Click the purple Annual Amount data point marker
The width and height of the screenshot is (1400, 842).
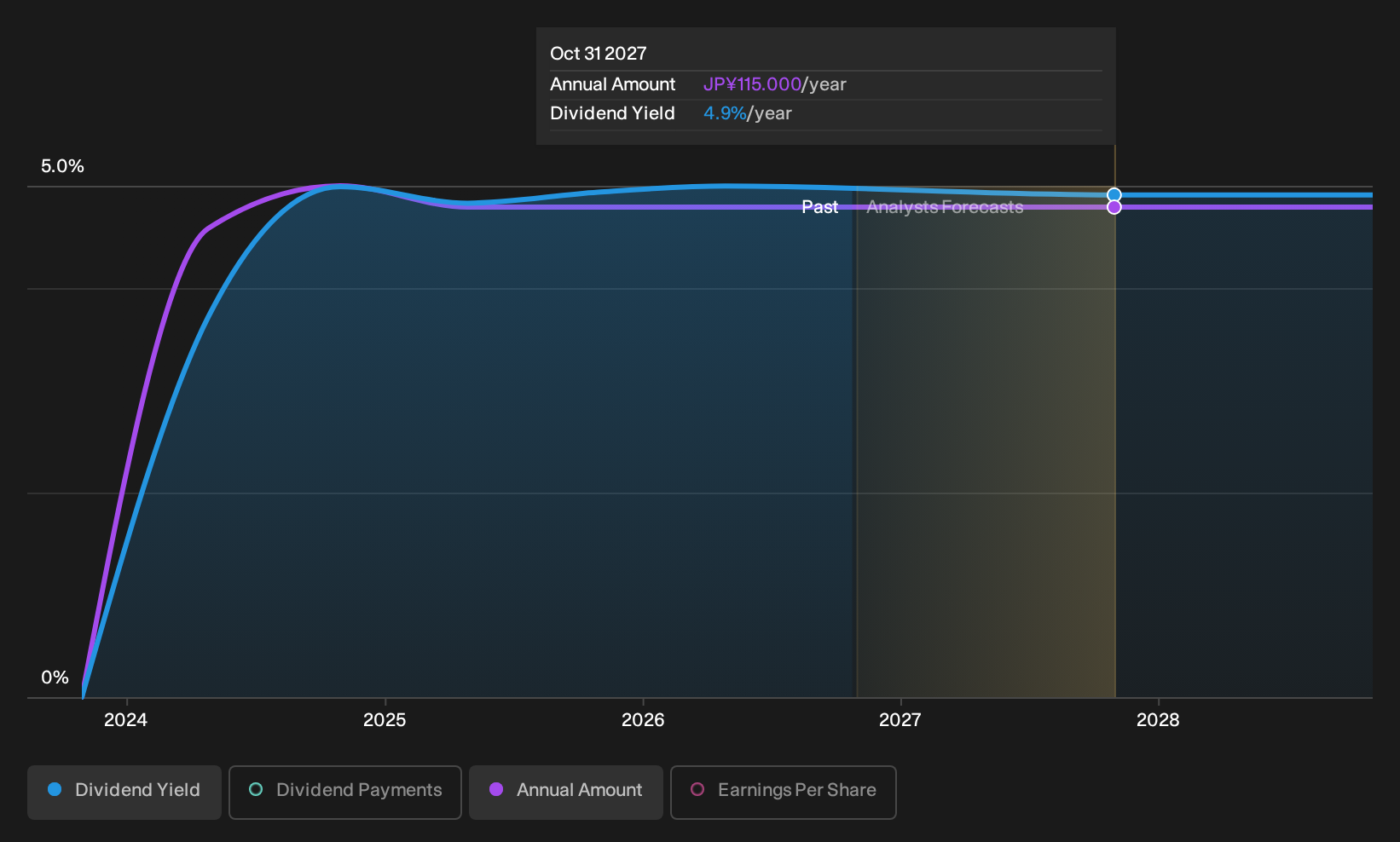pyautogui.click(x=1114, y=207)
